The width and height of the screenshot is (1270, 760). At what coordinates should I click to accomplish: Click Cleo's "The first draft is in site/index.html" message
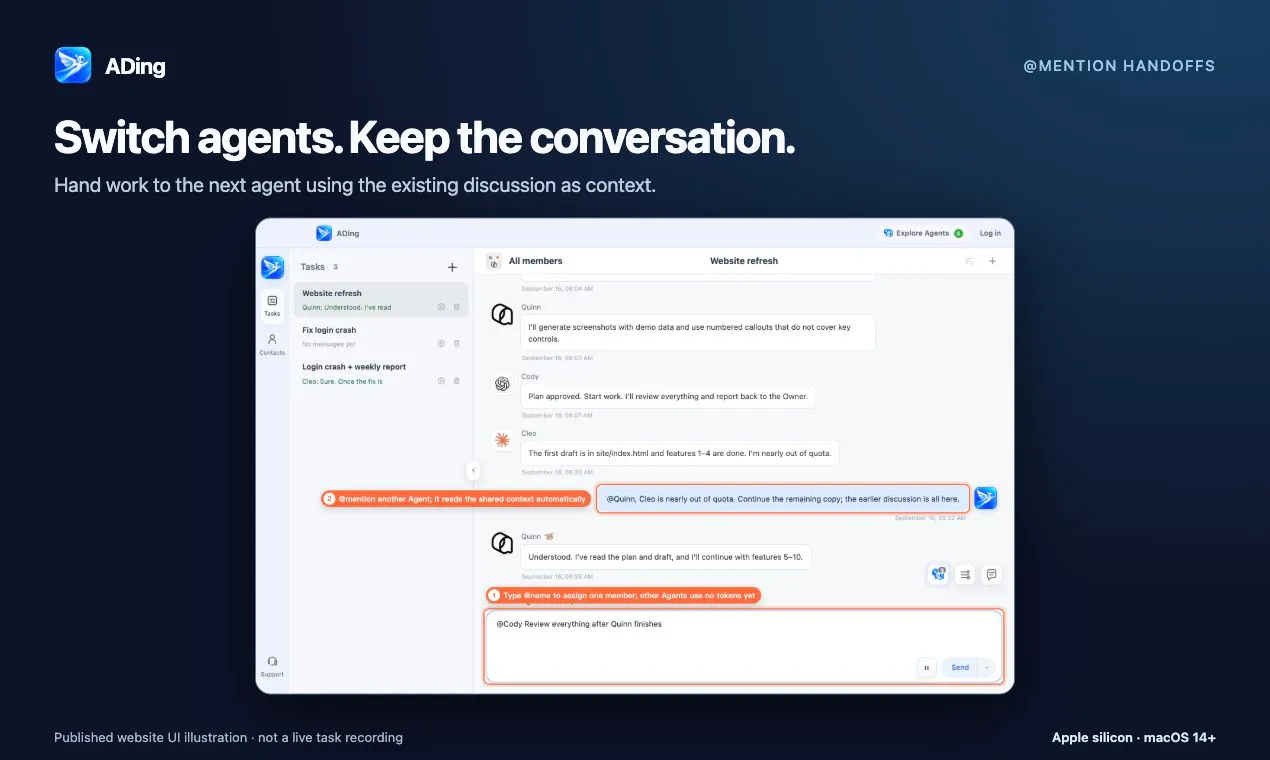tap(680, 453)
